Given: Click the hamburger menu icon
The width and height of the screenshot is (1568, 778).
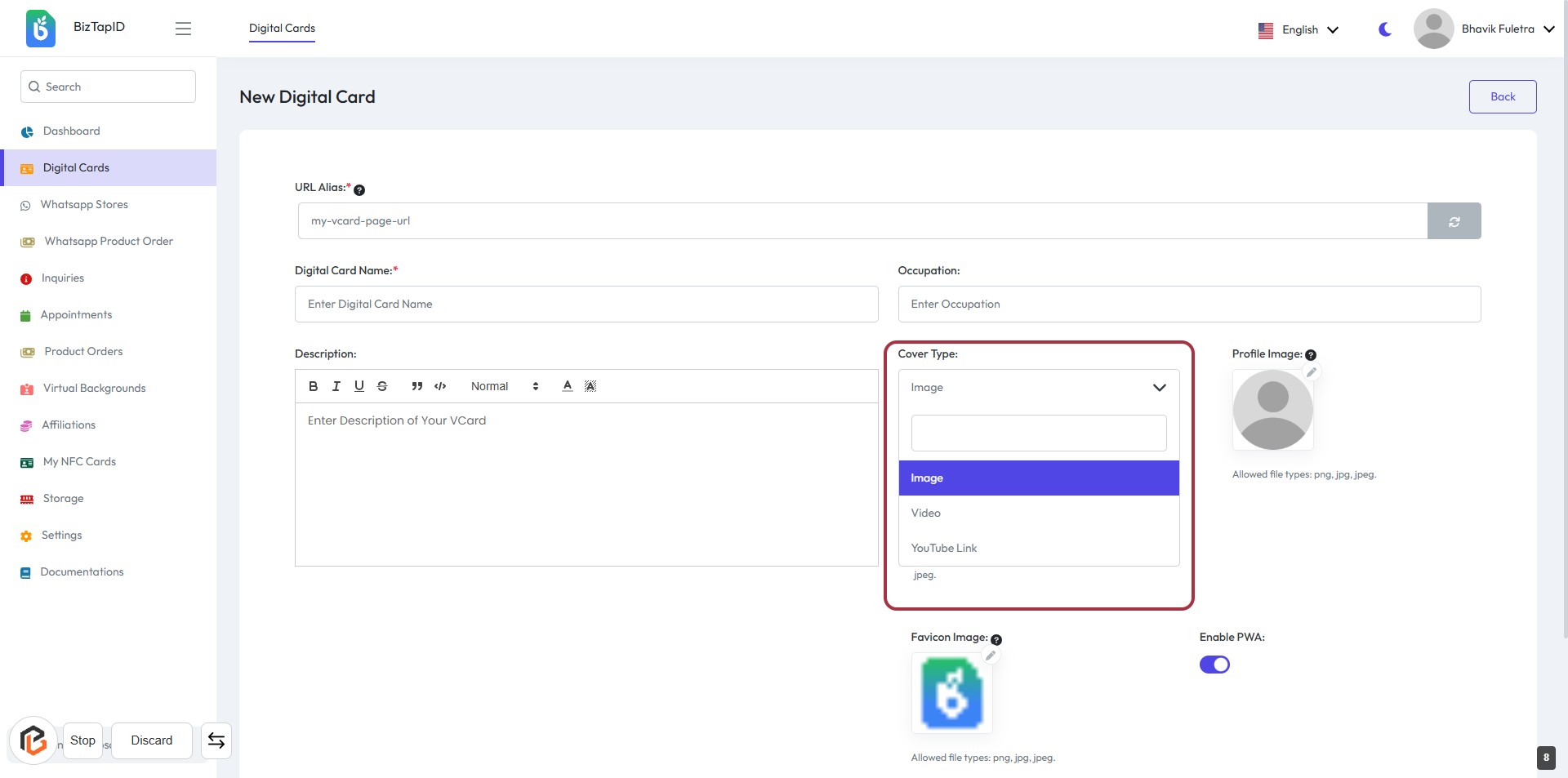Looking at the screenshot, I should [x=183, y=29].
